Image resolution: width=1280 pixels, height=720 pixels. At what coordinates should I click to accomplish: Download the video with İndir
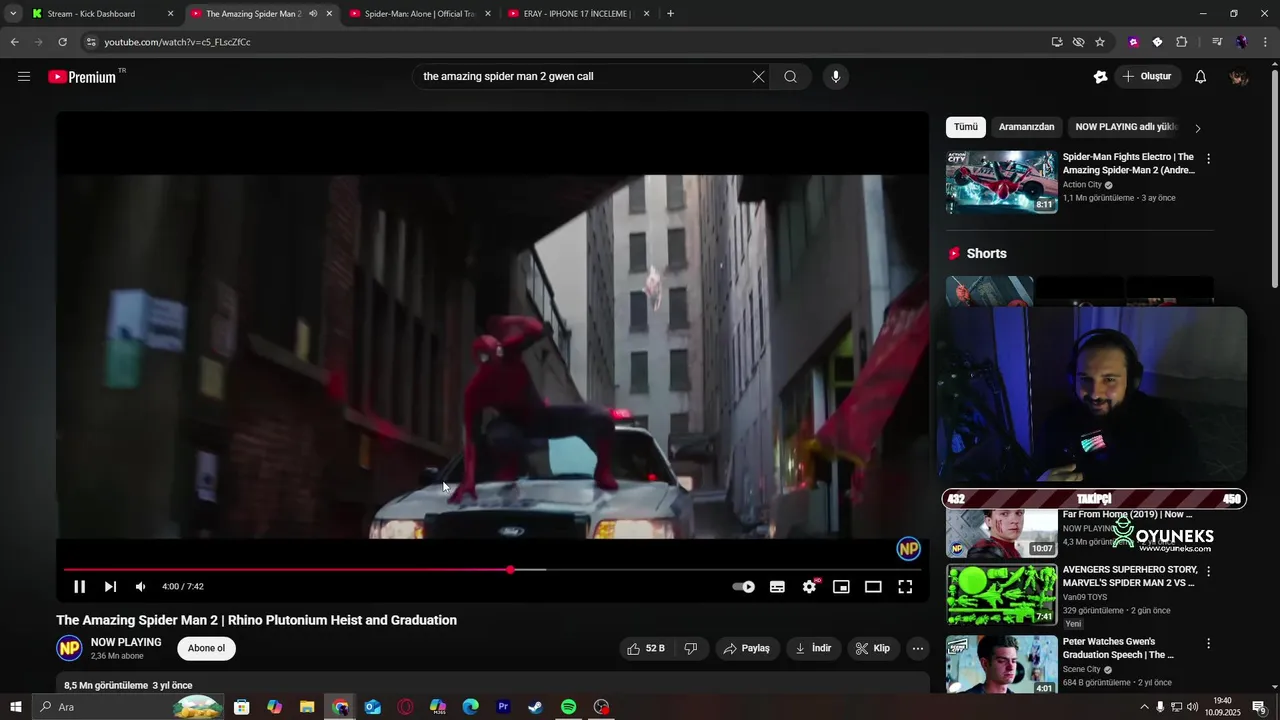coord(813,648)
